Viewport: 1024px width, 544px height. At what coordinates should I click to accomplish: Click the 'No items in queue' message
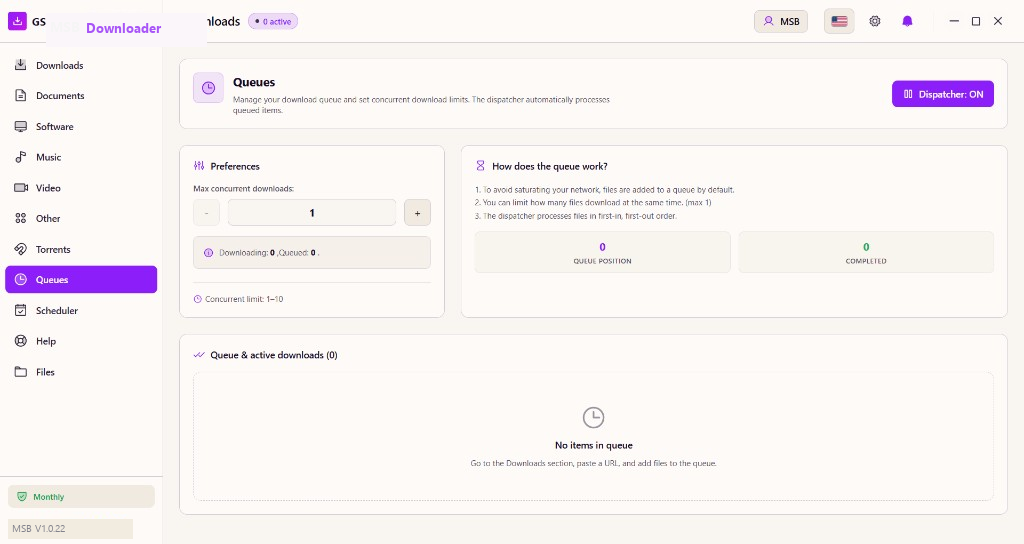click(x=594, y=445)
